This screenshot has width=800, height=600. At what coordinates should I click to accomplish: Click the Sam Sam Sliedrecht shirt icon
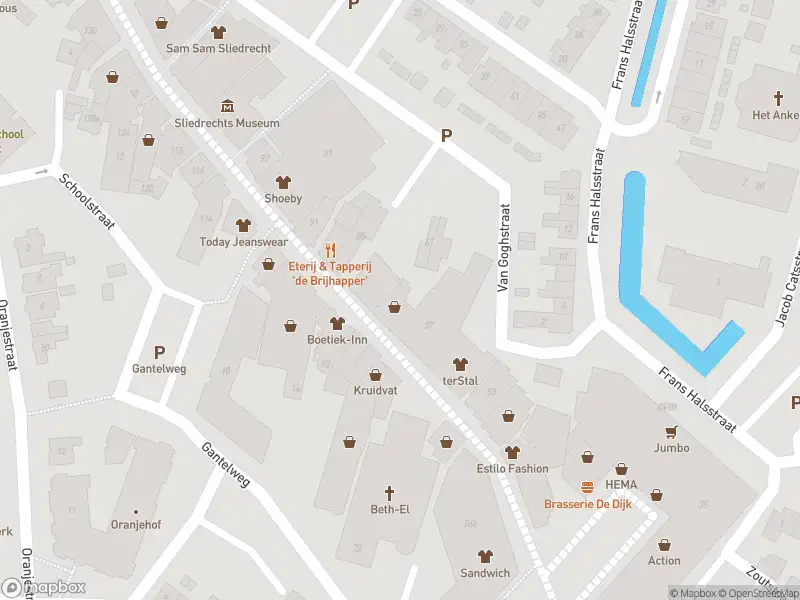[x=218, y=32]
